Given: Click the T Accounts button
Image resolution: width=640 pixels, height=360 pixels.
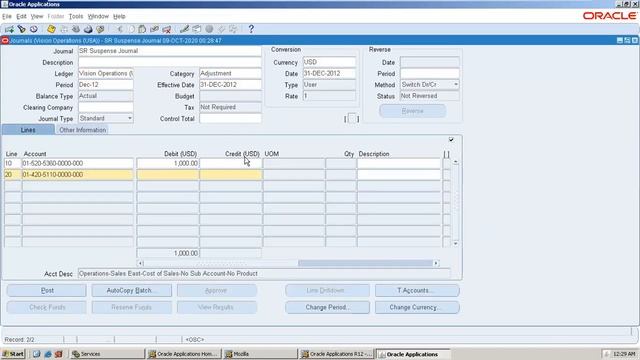Looking at the screenshot, I should [x=417, y=291].
